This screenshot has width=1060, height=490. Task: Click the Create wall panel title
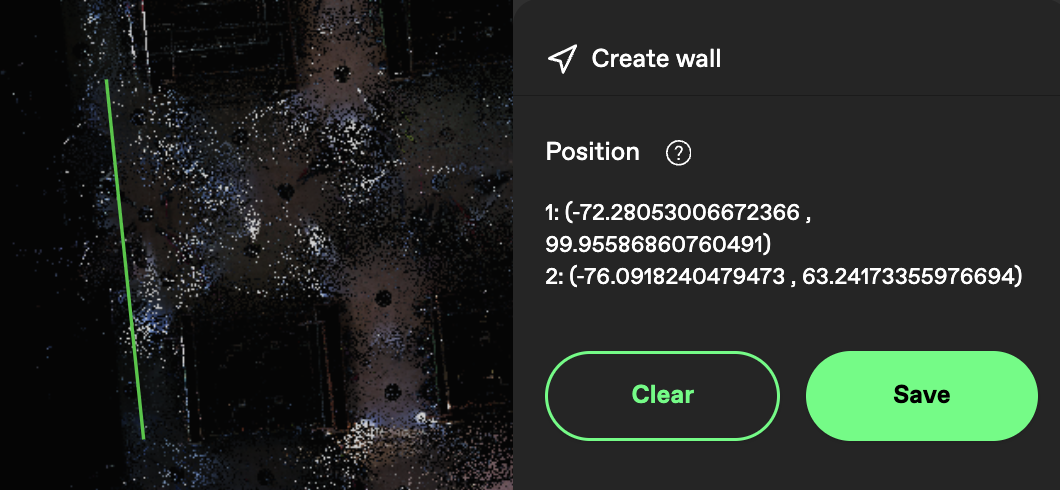pyautogui.click(x=656, y=59)
